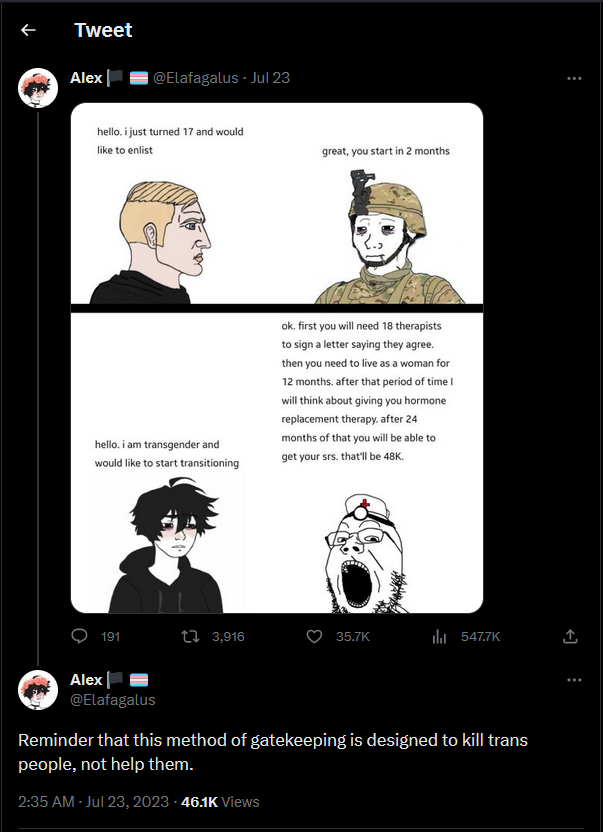Open the 2:35 AM · Jul 23, 2023 timestamp
Screen dimensions: 603x832
[x=93, y=801]
